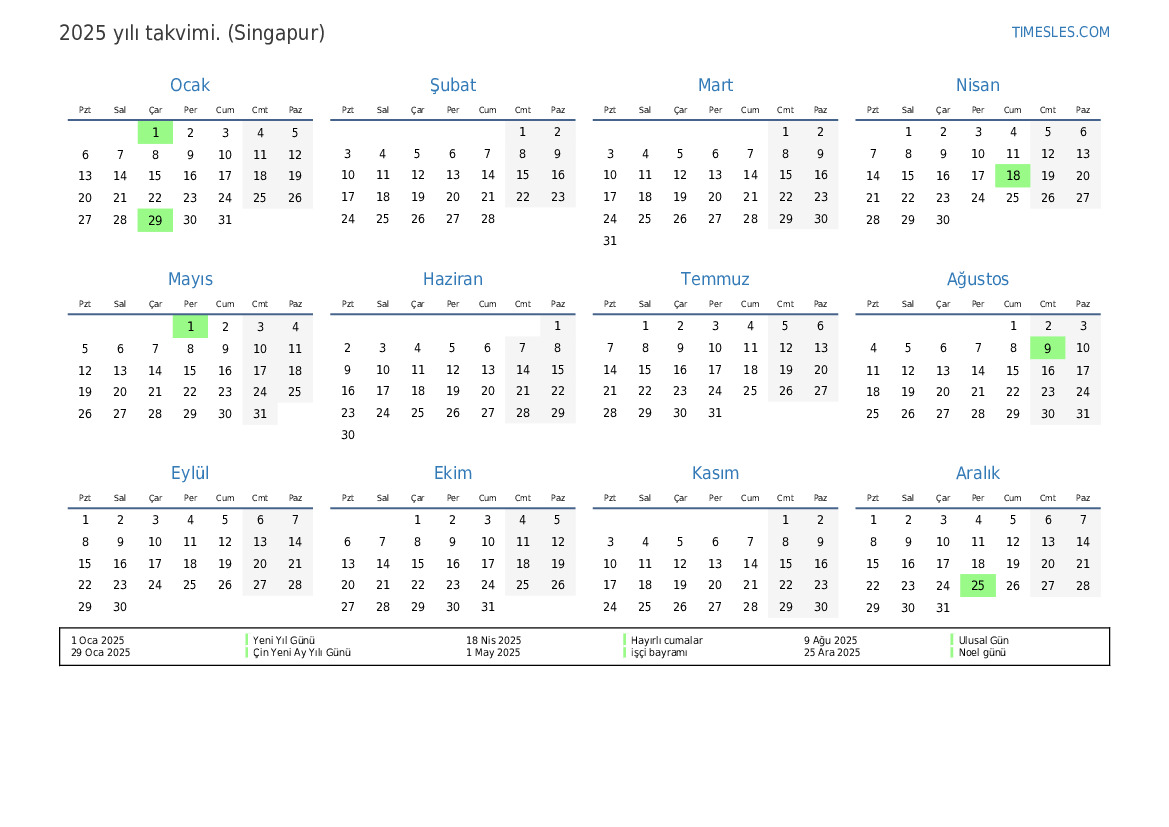The image size is (1169, 827).
Task: Click the Kasım month heading
Action: tap(715, 473)
